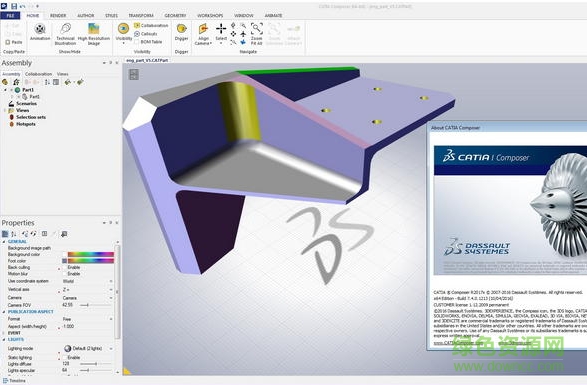587x385 pixels.
Task: Click the Assembly toolbar sort icon
Action: coord(48,82)
